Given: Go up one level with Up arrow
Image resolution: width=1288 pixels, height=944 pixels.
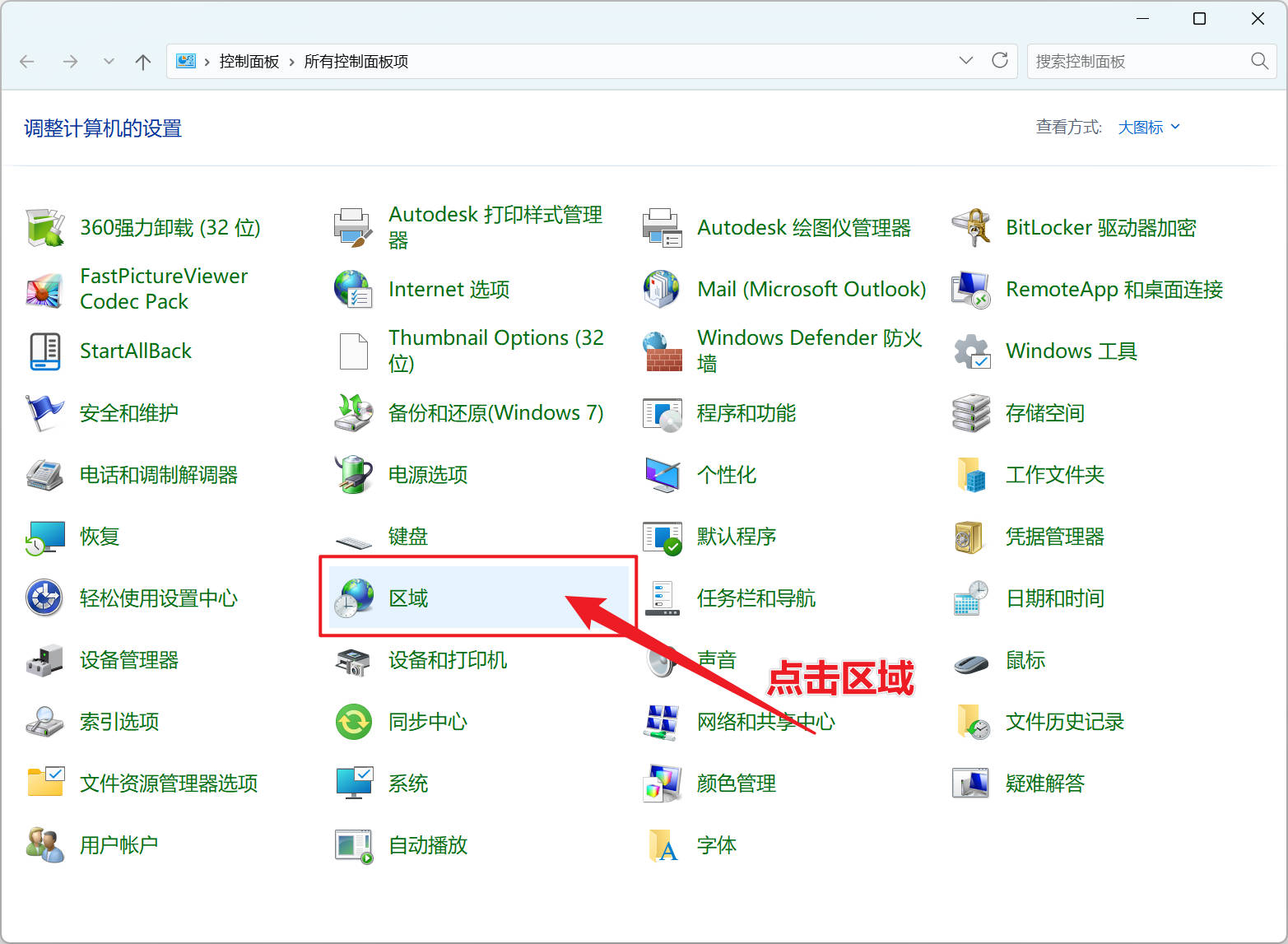Looking at the screenshot, I should [x=143, y=62].
